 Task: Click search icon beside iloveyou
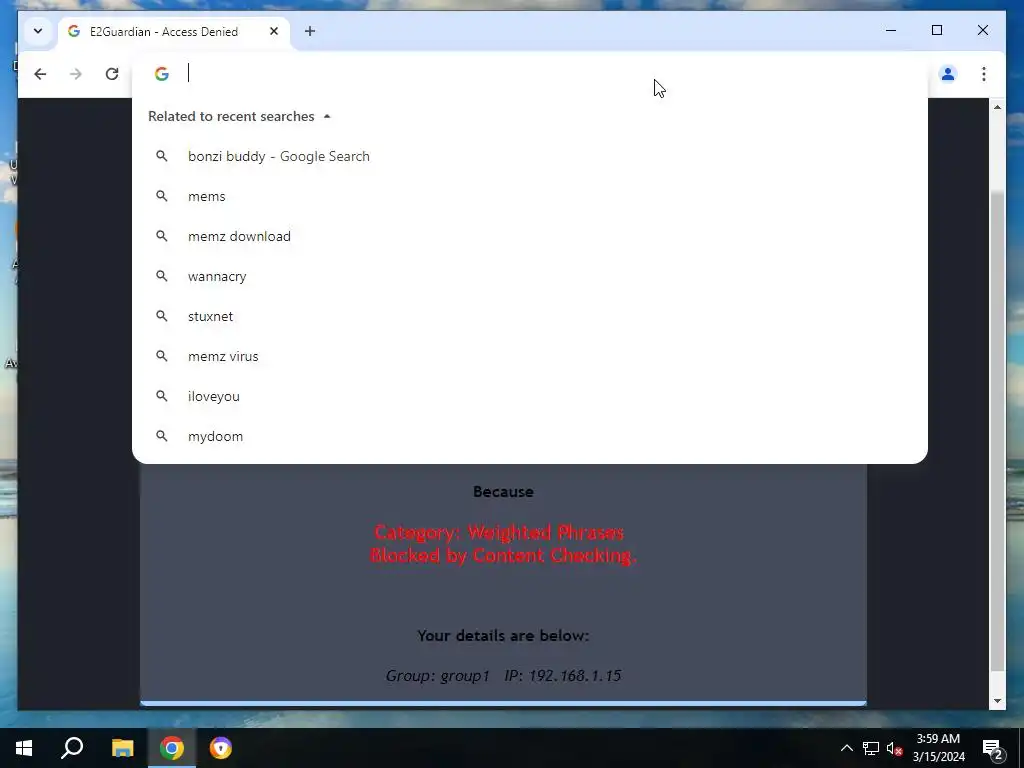(161, 396)
